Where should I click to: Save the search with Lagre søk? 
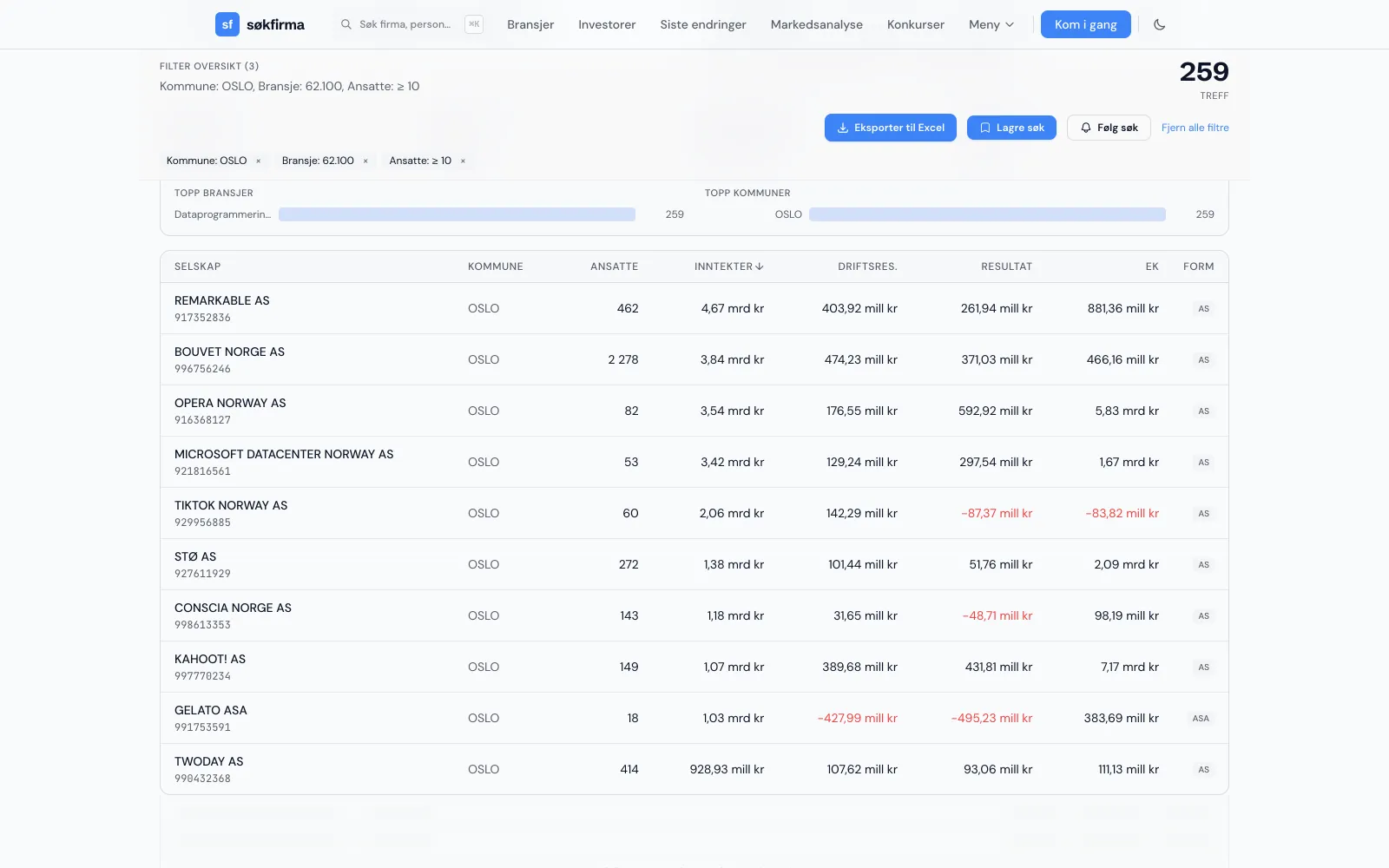[1011, 128]
